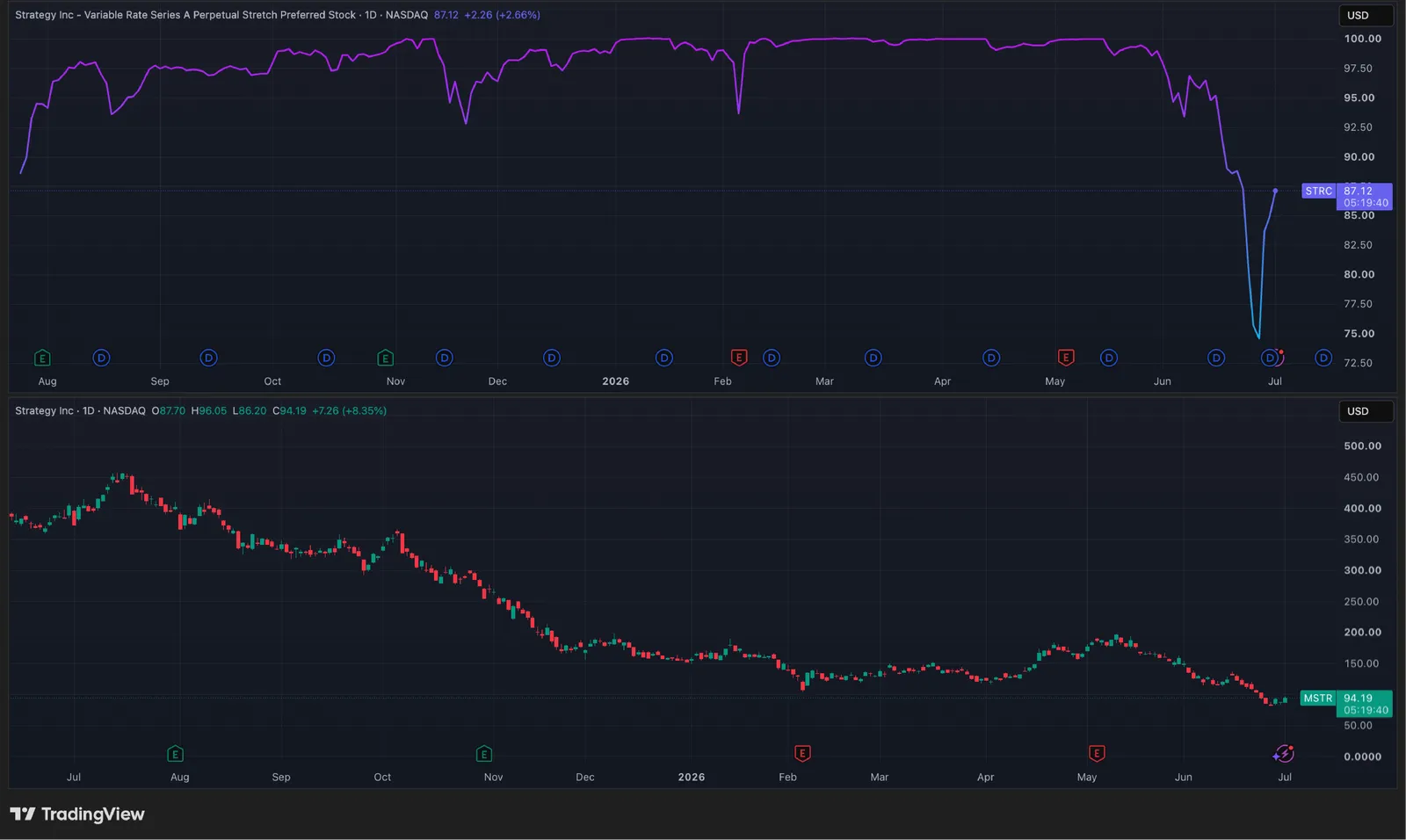Select the MSTR ticker price label
Image resolution: width=1406 pixels, height=840 pixels.
[1317, 699]
